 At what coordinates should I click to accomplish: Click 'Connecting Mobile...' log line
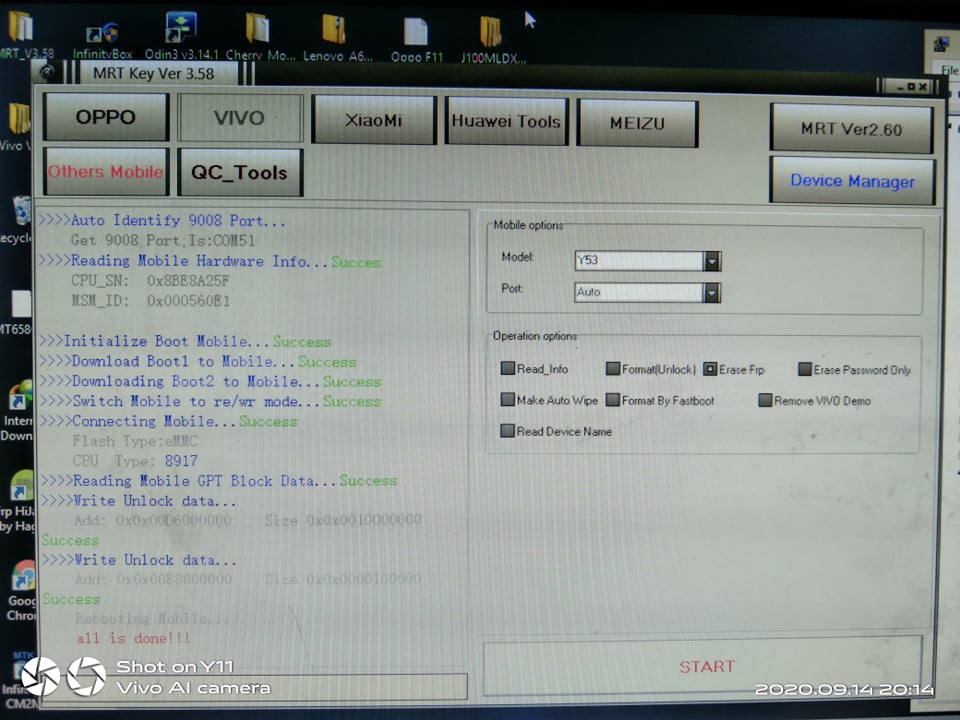click(169, 421)
